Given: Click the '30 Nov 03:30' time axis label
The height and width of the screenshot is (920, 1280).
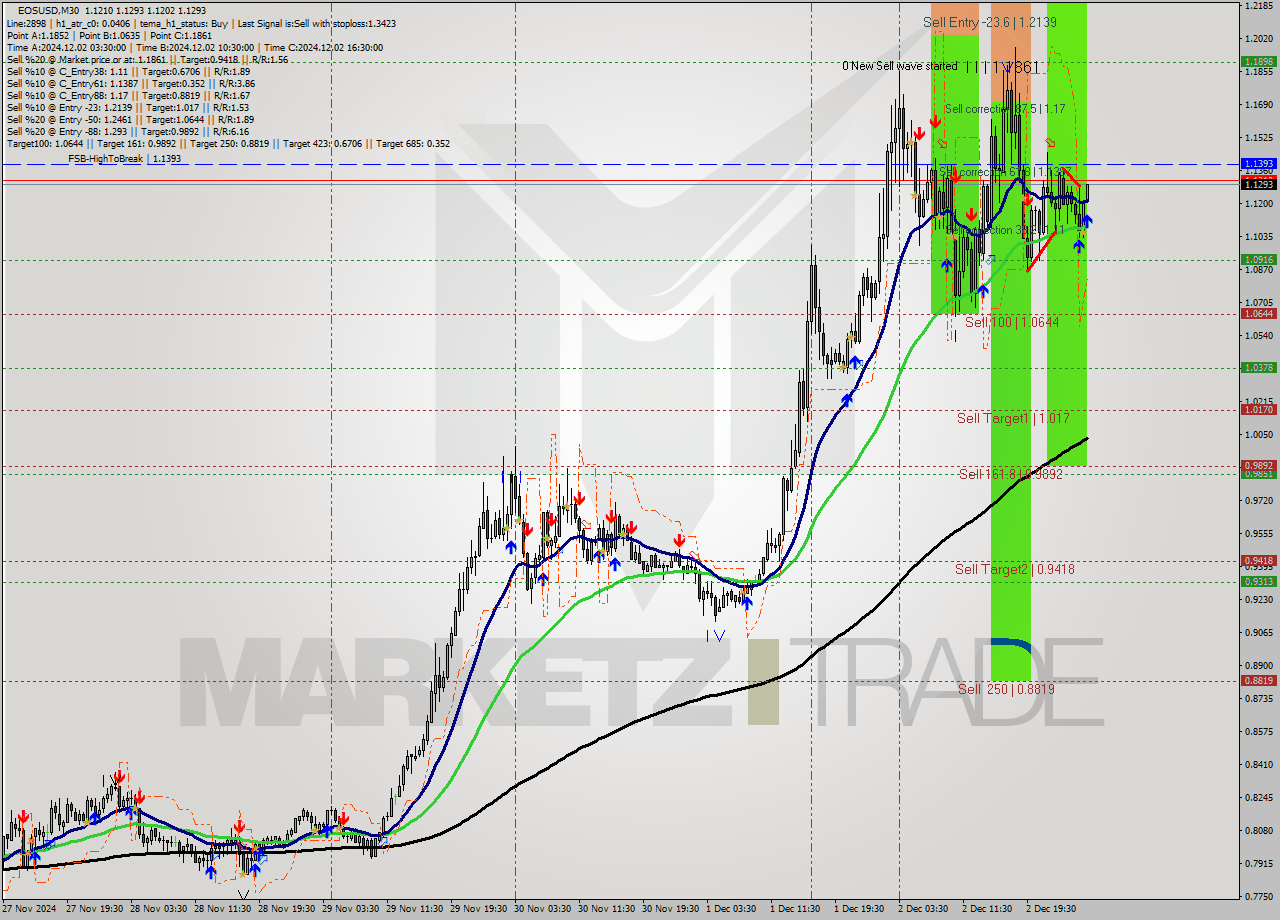Looking at the screenshot, I should pyautogui.click(x=542, y=909).
